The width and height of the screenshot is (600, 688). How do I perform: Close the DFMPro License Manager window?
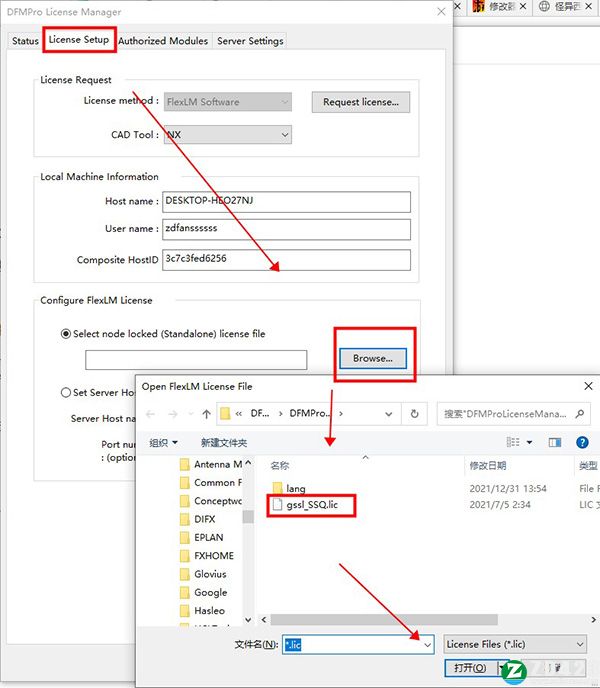(441, 12)
